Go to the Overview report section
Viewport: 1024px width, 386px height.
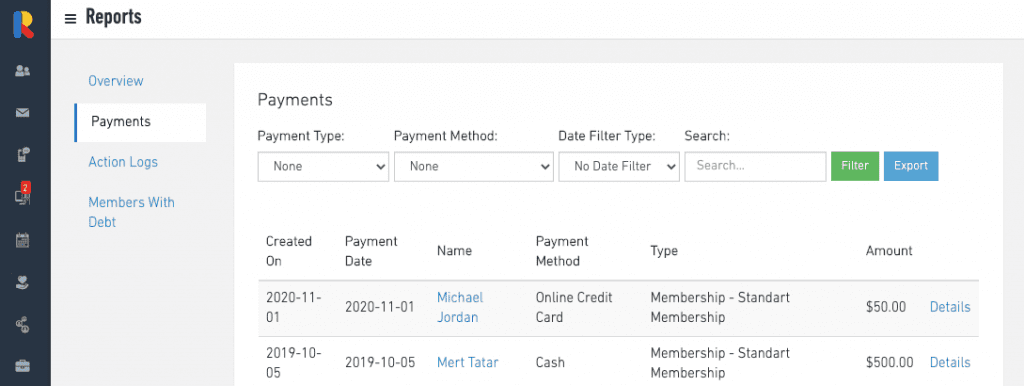coord(116,81)
